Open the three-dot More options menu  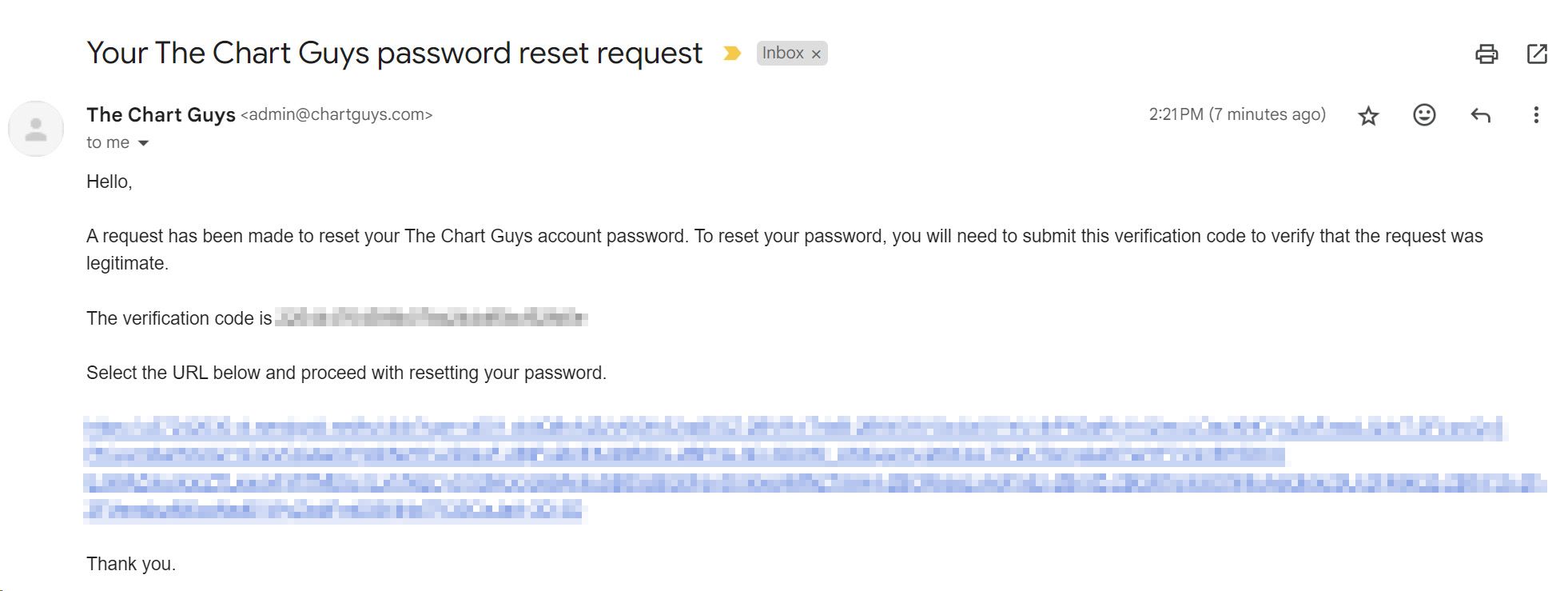pyautogui.click(x=1535, y=115)
